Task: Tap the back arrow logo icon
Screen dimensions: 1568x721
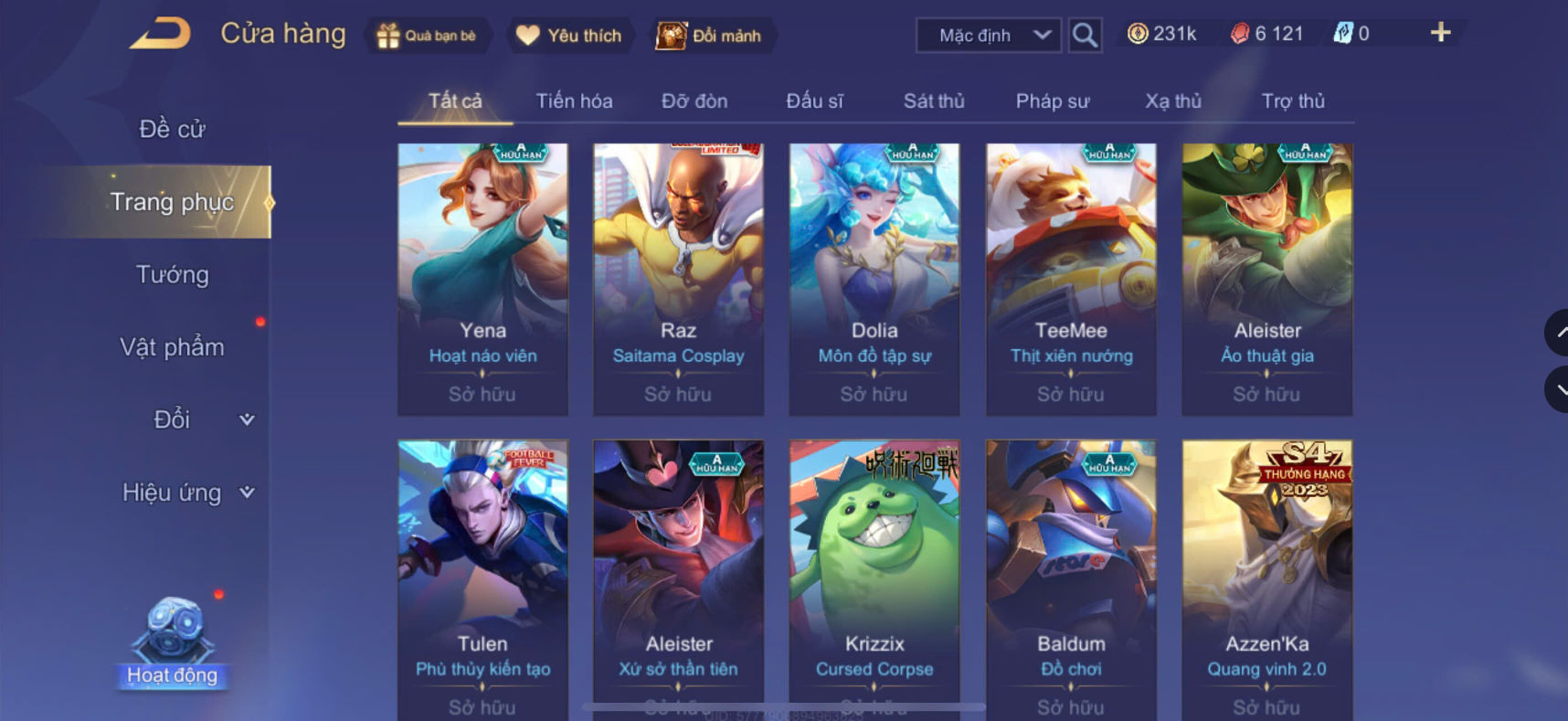Action: click(160, 34)
